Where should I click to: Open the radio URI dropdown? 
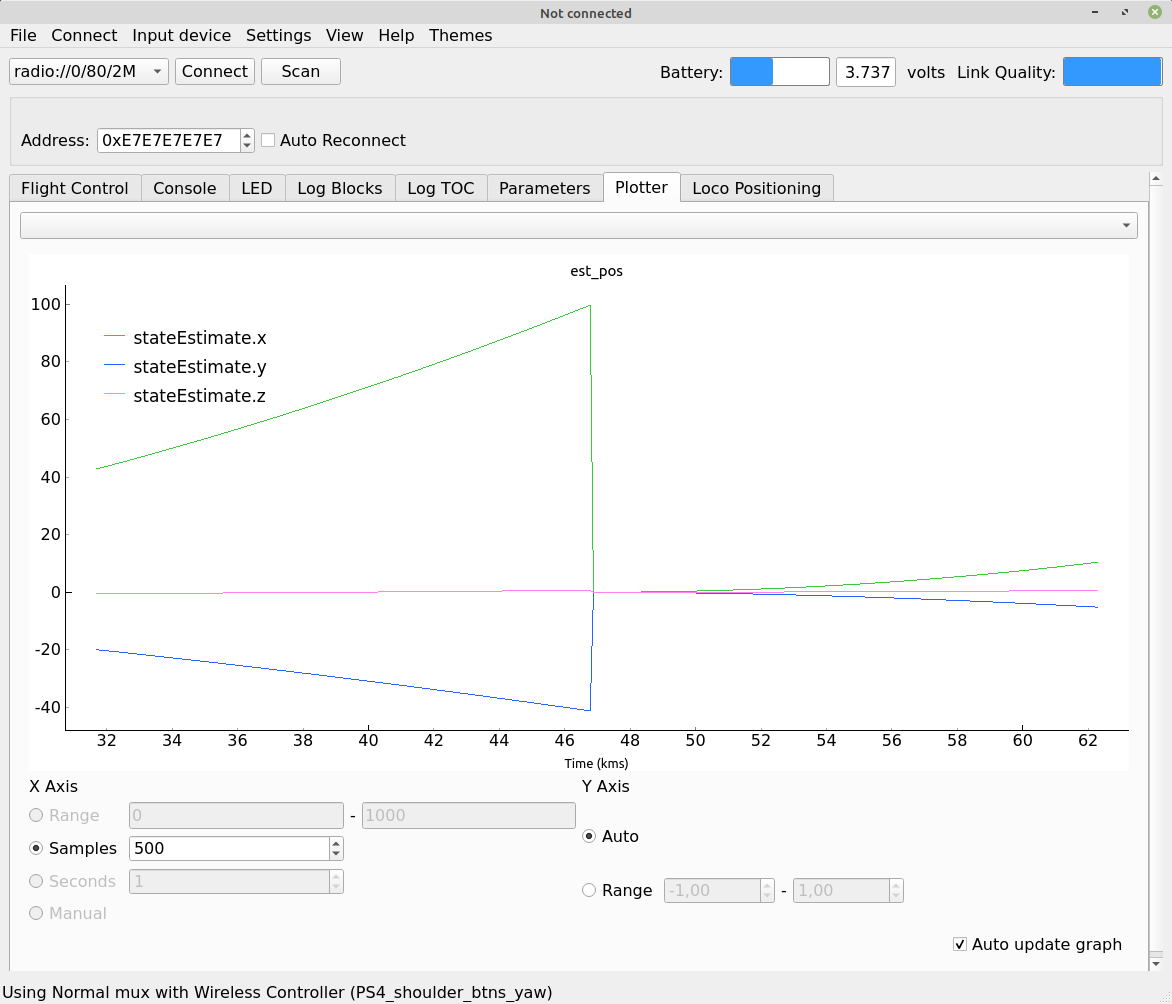[x=89, y=72]
